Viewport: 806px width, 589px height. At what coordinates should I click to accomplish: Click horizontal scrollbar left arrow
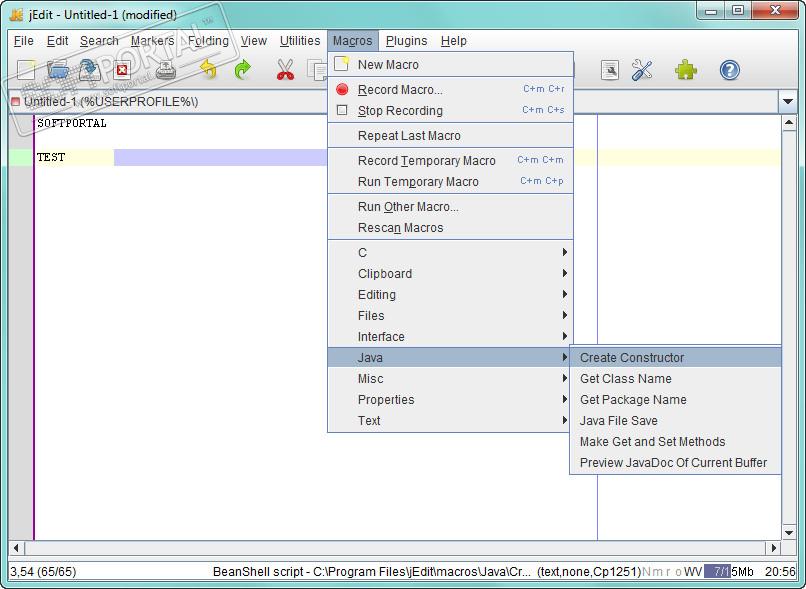pos(16,548)
